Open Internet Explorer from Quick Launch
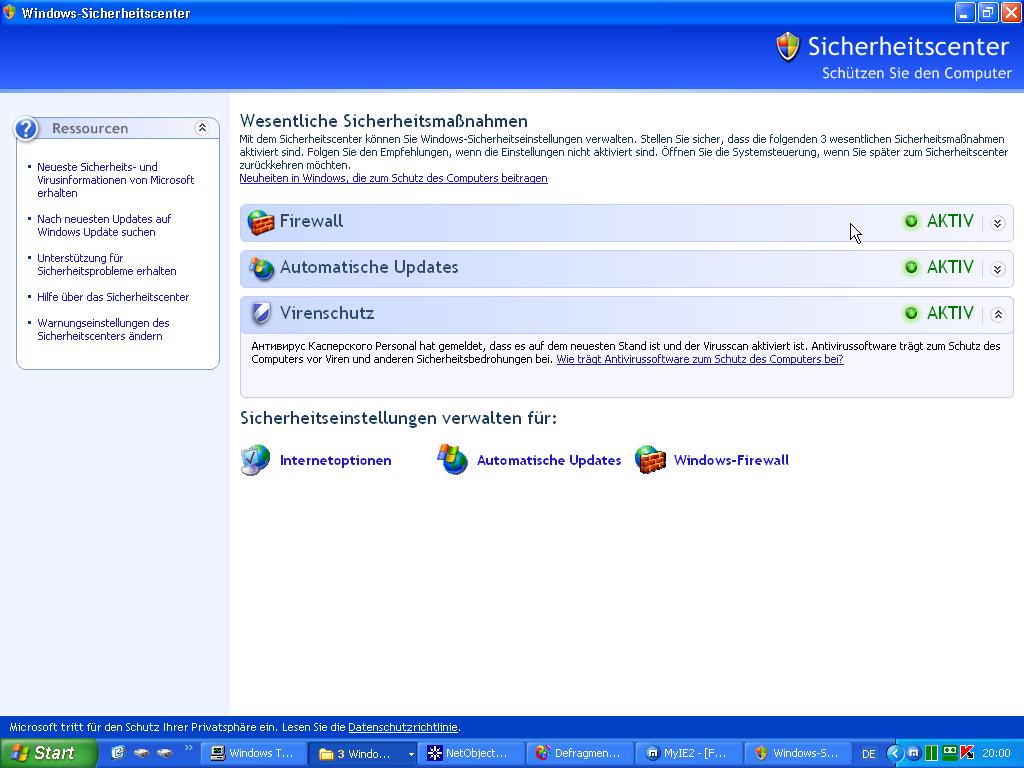The height and width of the screenshot is (768, 1024). tap(118, 753)
